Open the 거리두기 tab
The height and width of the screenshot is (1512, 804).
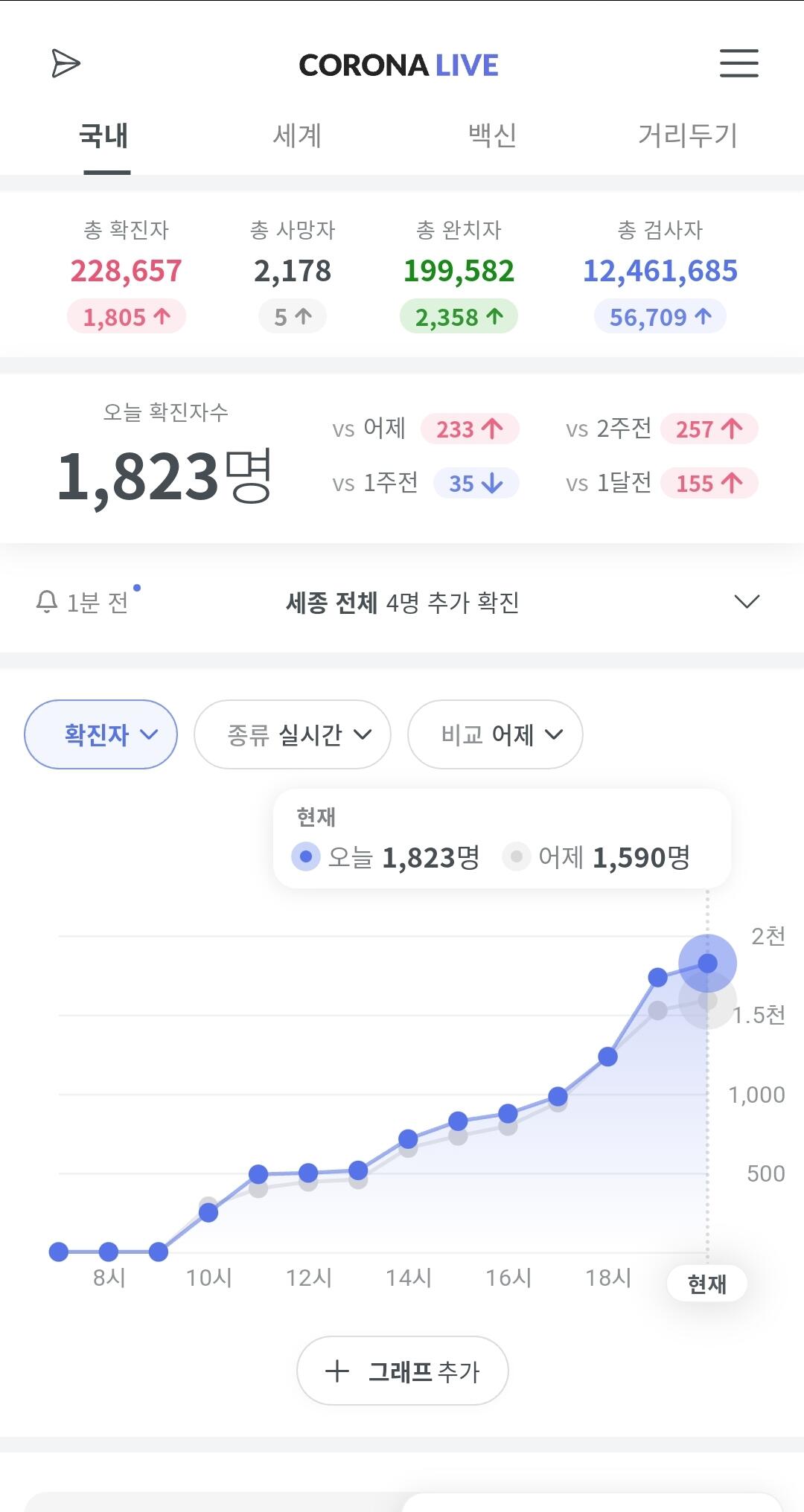[x=687, y=135]
